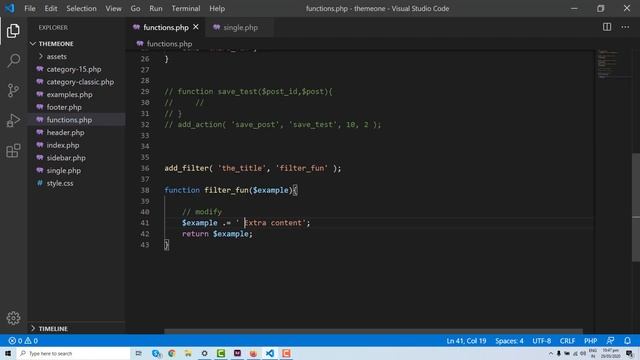Open the Extensions view
The width and height of the screenshot is (640, 360).
coord(13,151)
